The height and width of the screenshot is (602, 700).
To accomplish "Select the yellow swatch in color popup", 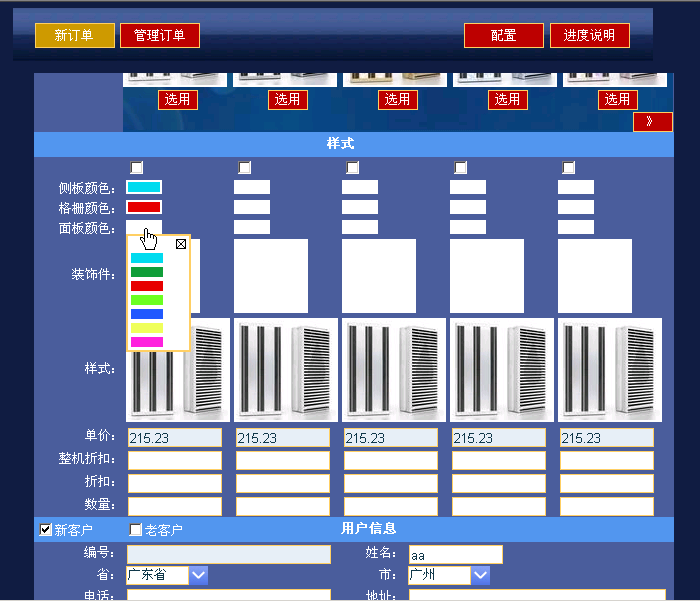I will tap(147, 328).
